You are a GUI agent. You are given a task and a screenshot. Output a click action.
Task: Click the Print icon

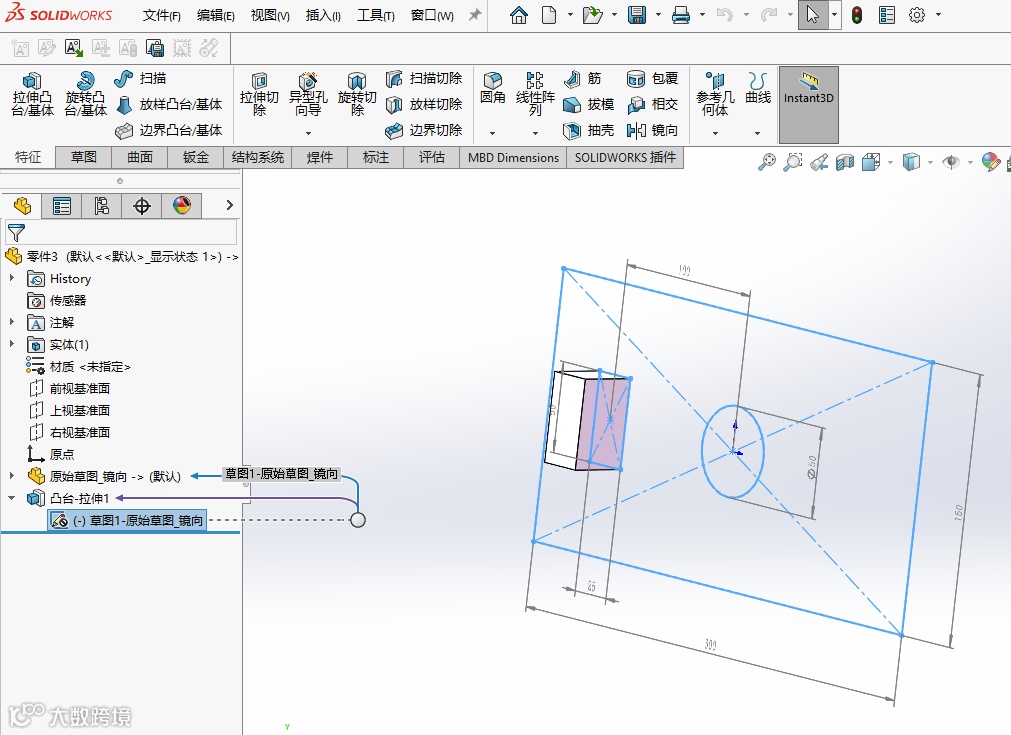[x=681, y=15]
